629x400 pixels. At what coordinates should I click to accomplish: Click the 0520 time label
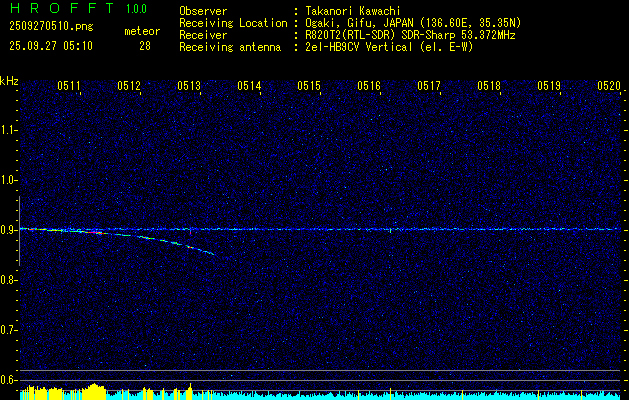tap(609, 87)
